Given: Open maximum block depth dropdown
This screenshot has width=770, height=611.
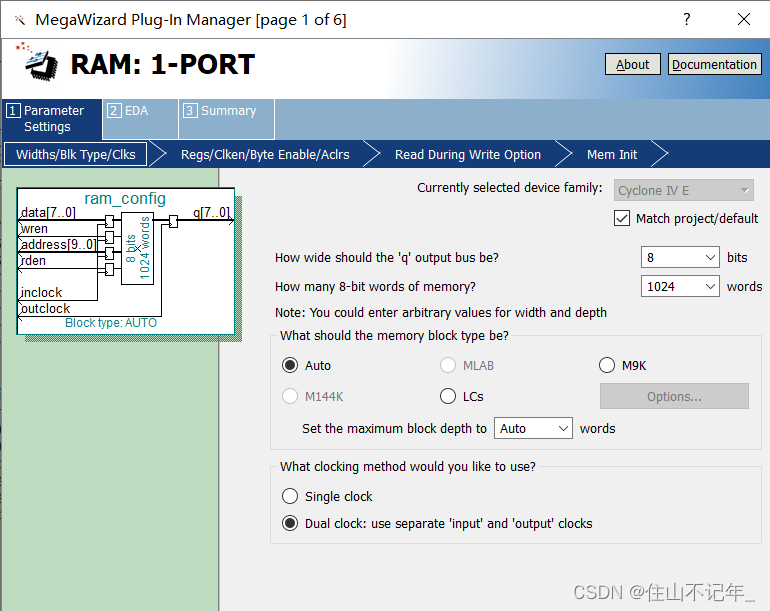Looking at the screenshot, I should [533, 428].
